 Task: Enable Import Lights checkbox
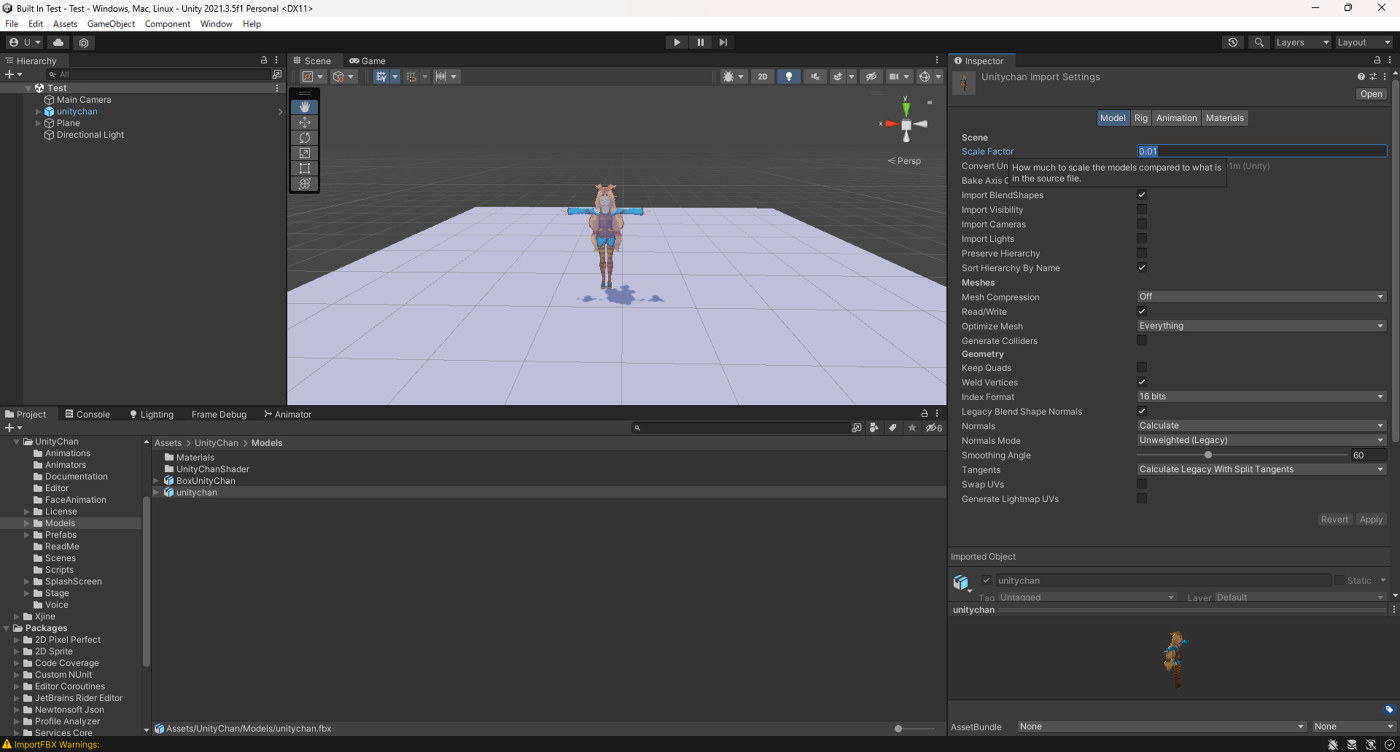(x=1142, y=239)
